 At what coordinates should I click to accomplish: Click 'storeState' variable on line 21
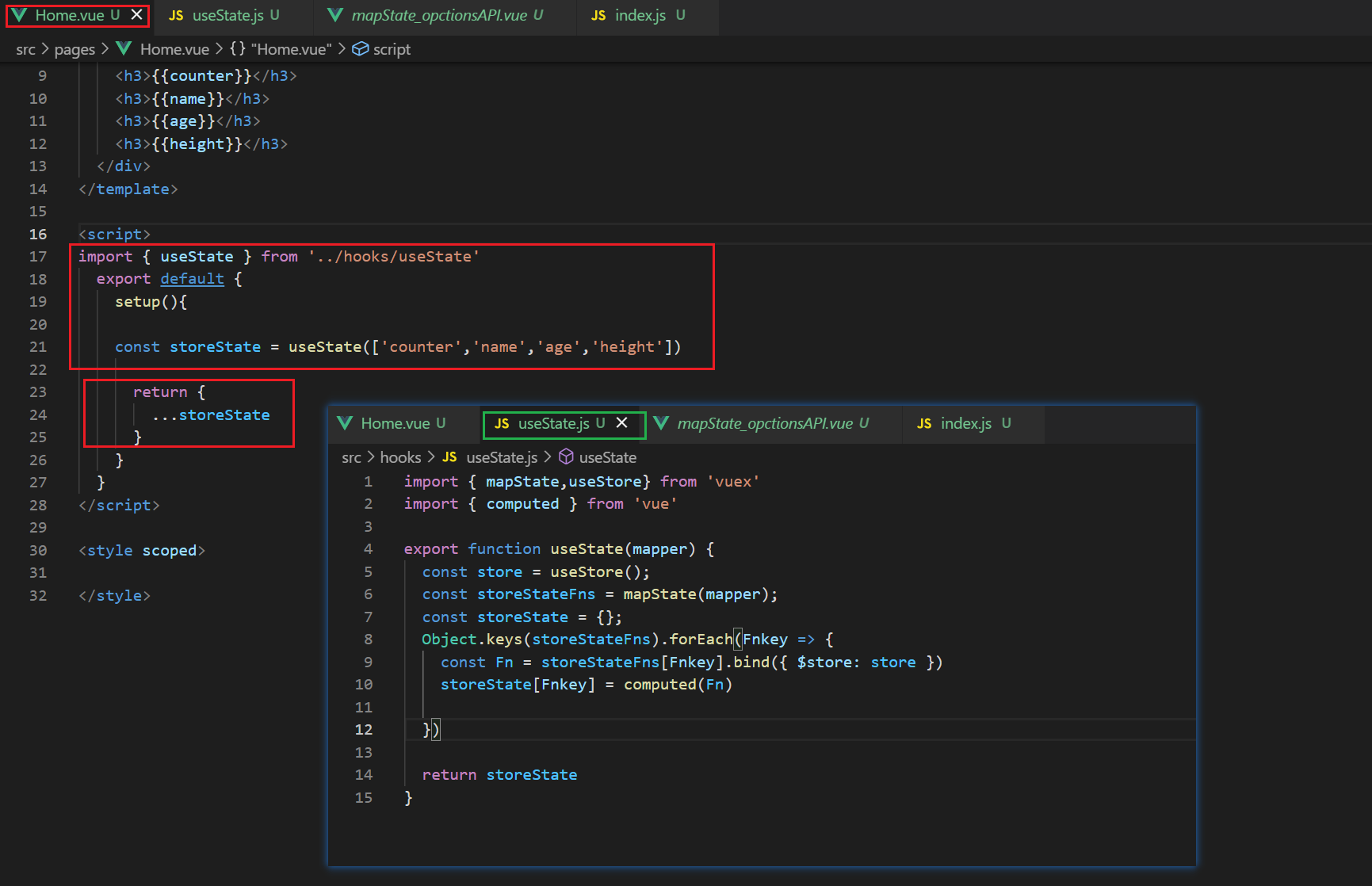pos(215,347)
